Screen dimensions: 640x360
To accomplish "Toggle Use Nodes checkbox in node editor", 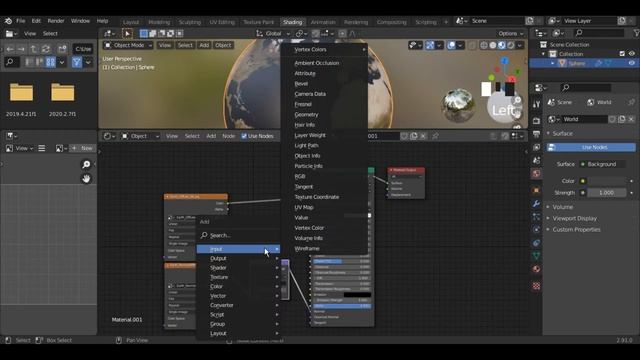I will tap(244, 136).
